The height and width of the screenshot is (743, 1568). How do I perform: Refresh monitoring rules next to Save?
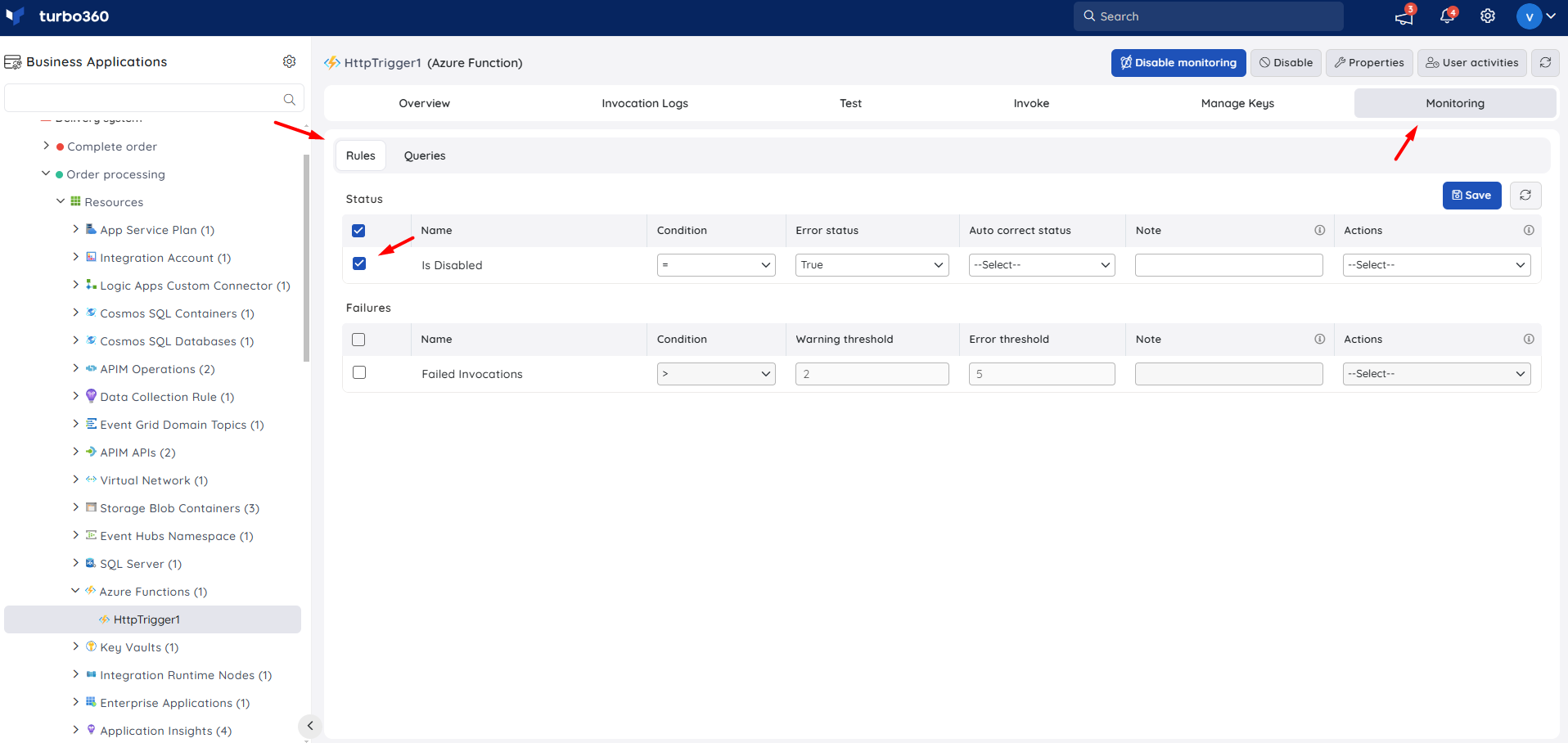(x=1525, y=195)
